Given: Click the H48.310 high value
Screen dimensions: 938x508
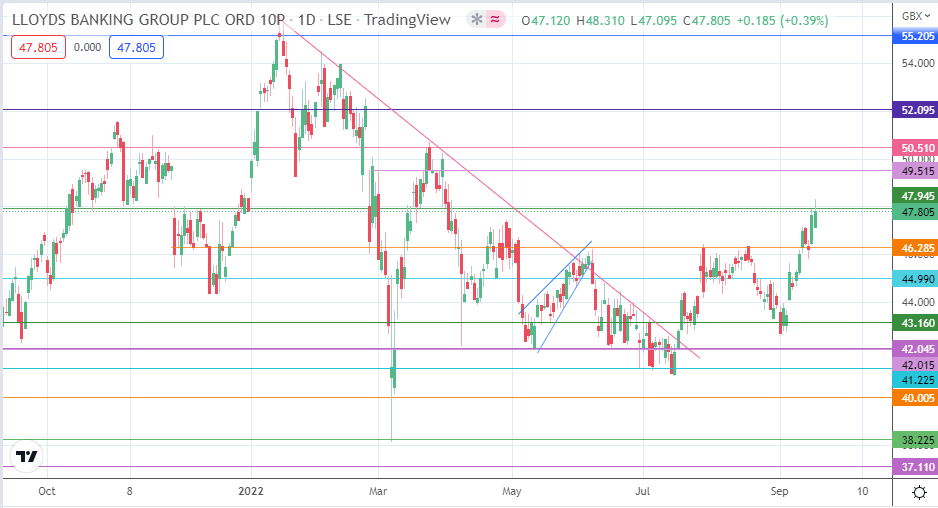Looking at the screenshot, I should tap(600, 20).
